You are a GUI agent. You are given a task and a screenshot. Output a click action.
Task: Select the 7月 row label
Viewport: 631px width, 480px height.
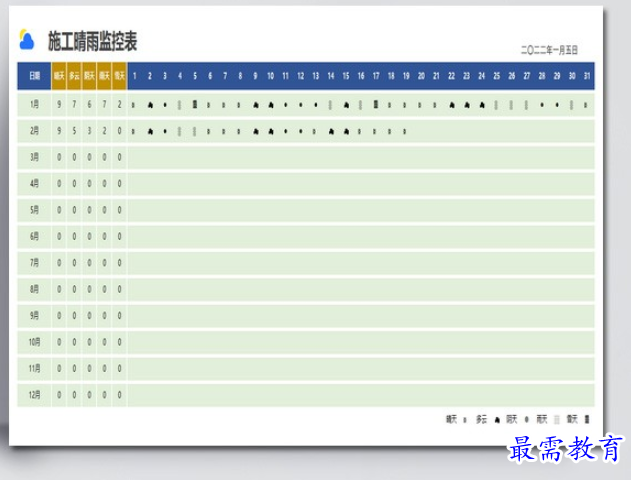(34, 263)
